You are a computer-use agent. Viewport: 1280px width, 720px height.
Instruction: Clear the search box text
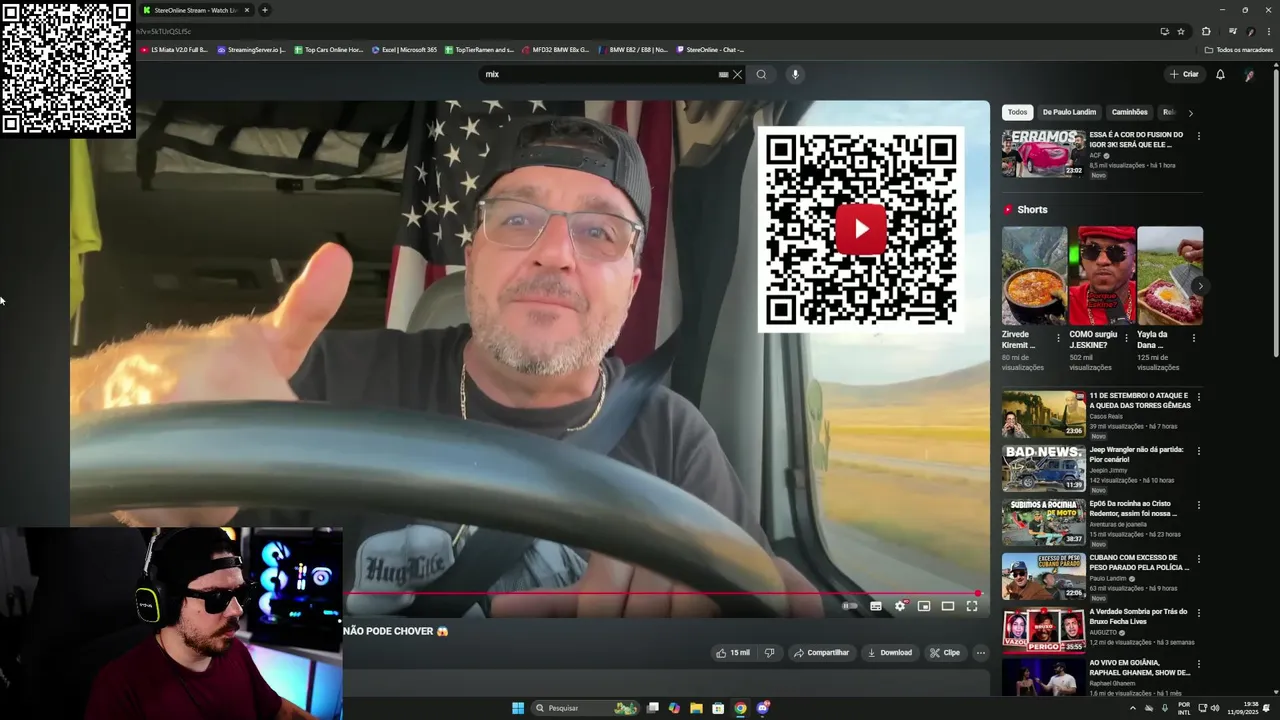(x=738, y=74)
